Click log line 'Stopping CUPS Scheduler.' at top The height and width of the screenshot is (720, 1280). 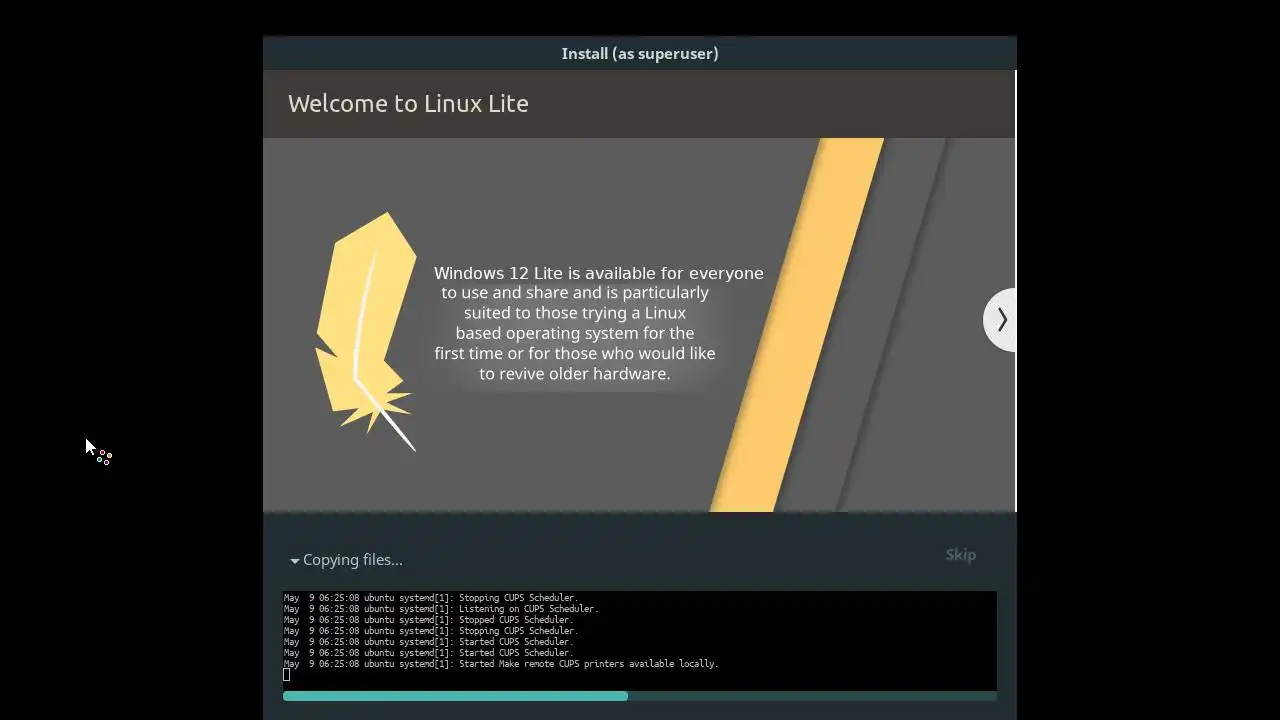[431, 598]
